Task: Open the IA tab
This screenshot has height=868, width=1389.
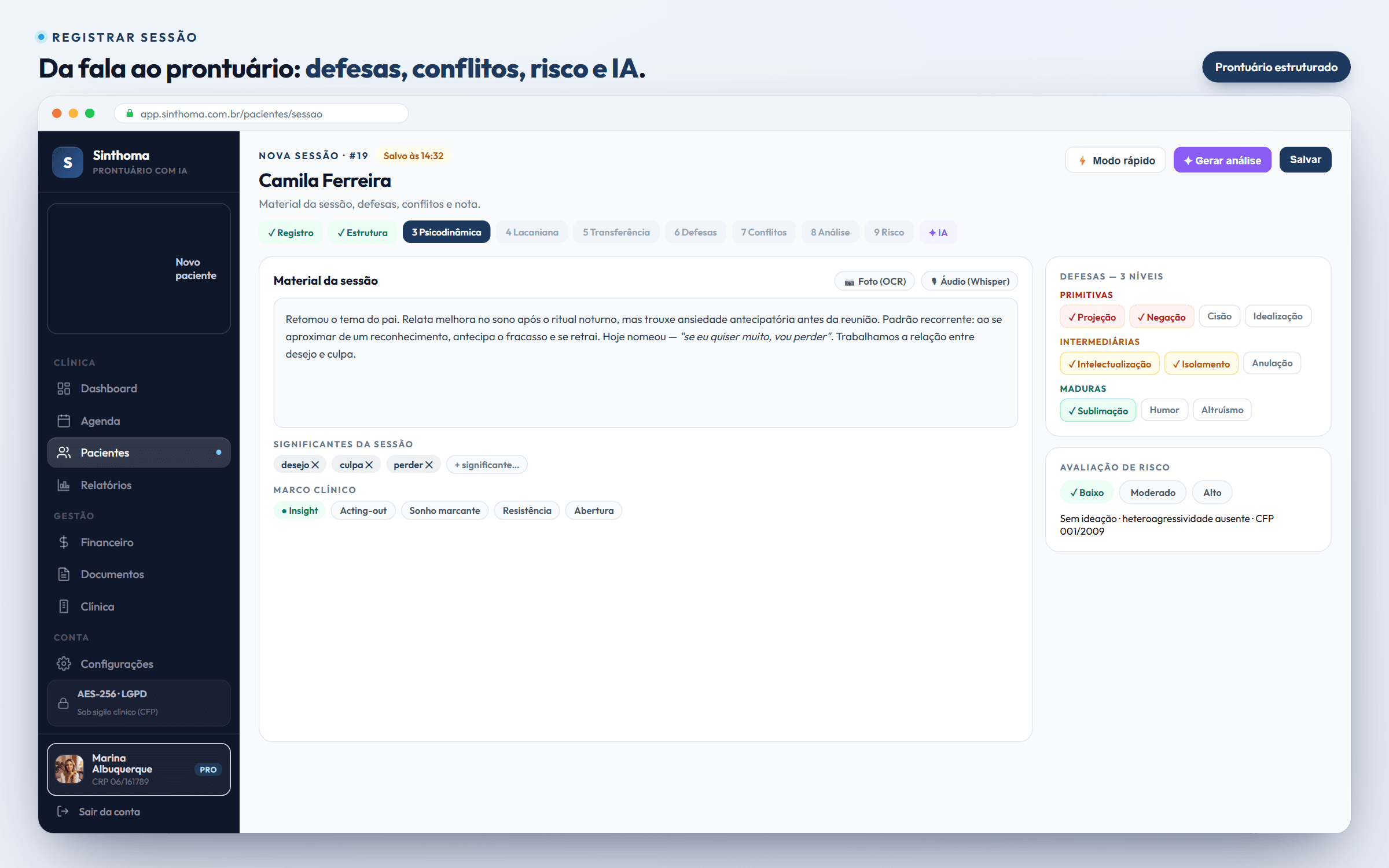Action: (x=938, y=232)
